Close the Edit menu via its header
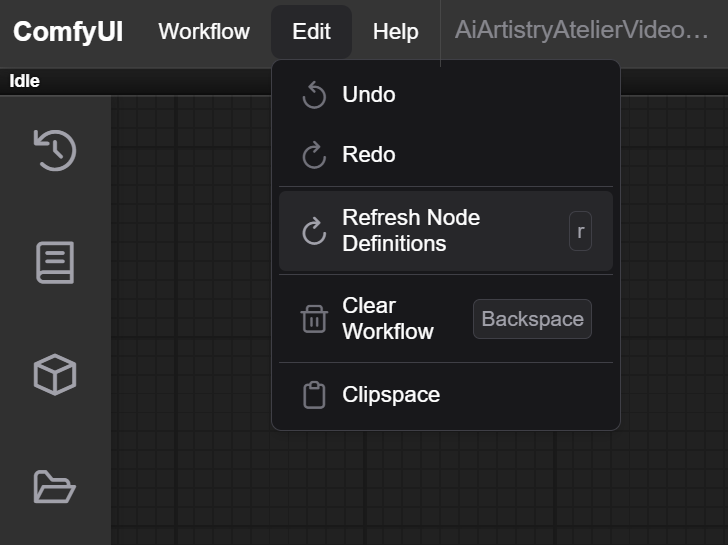The image size is (728, 545). click(x=311, y=32)
